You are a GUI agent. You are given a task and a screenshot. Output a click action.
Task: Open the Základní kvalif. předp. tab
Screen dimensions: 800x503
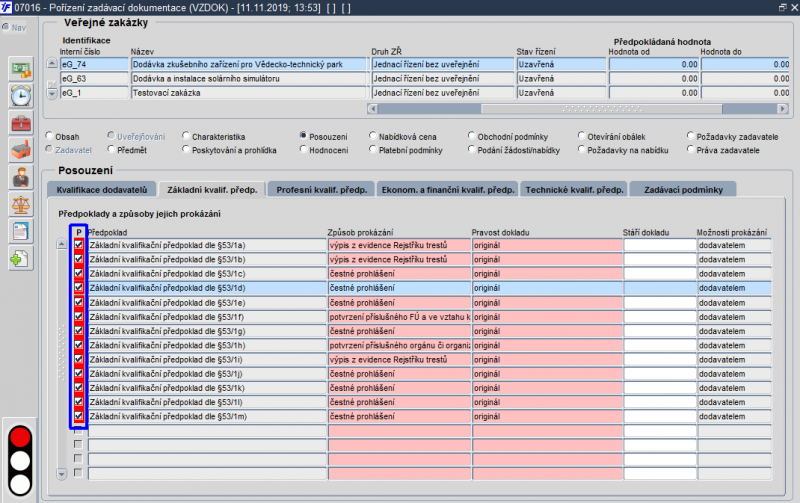click(212, 190)
